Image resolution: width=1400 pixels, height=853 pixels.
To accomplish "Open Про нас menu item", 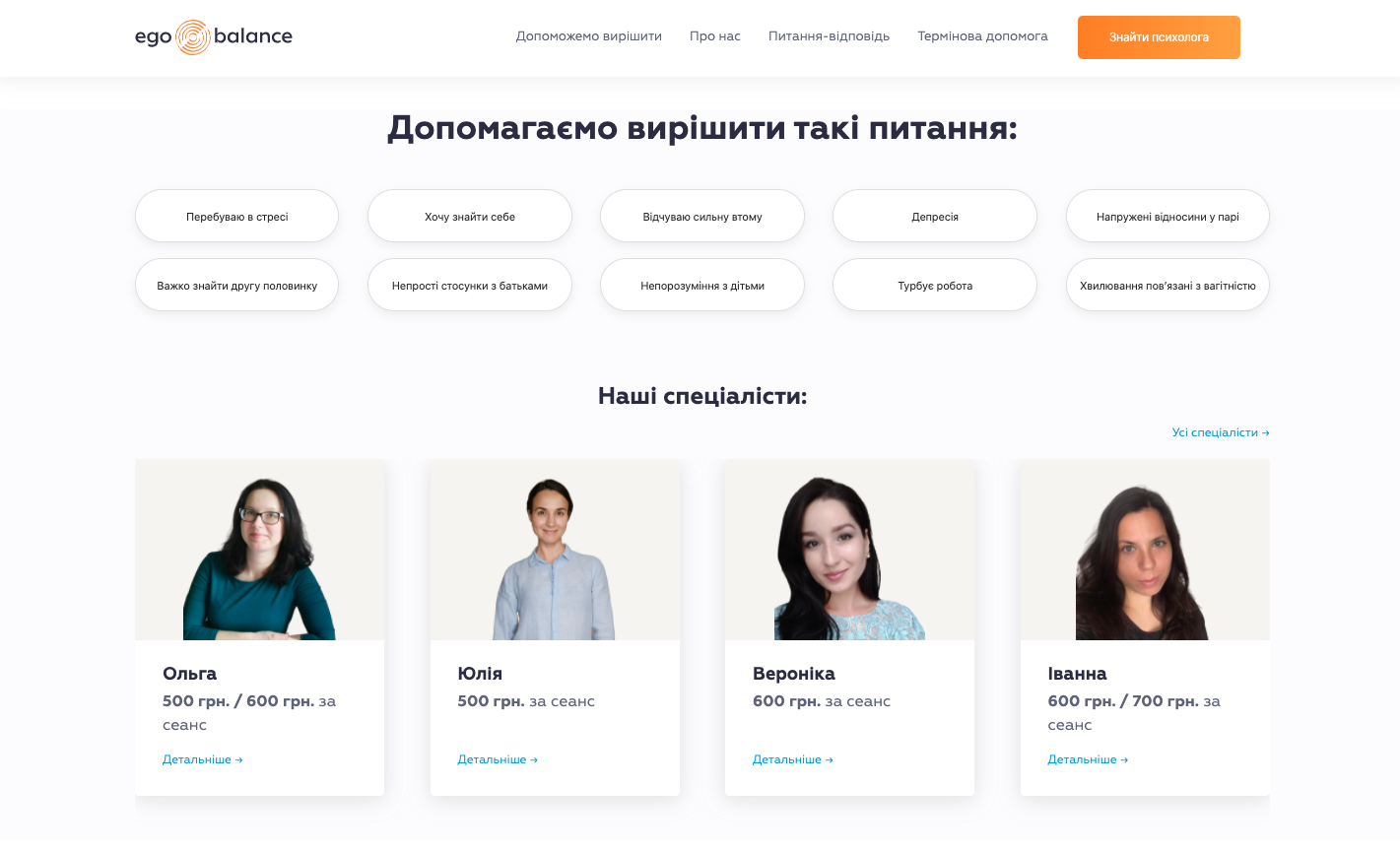I will 715,36.
